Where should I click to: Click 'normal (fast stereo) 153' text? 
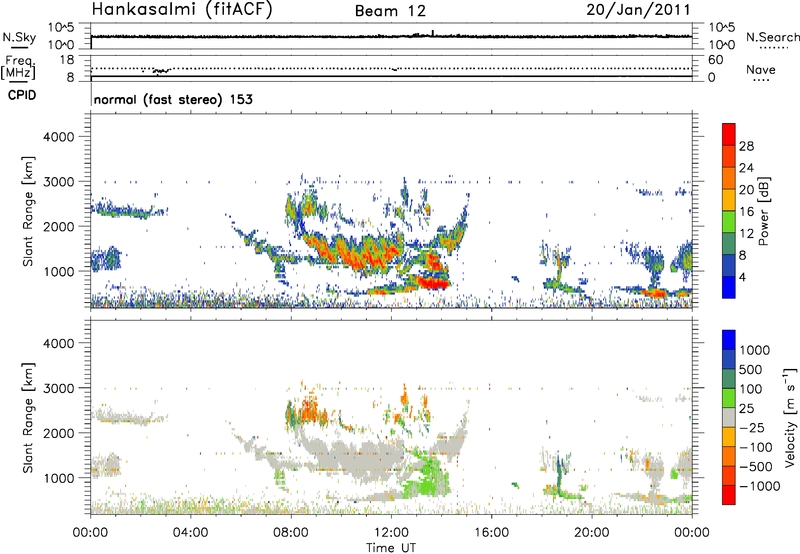point(173,99)
